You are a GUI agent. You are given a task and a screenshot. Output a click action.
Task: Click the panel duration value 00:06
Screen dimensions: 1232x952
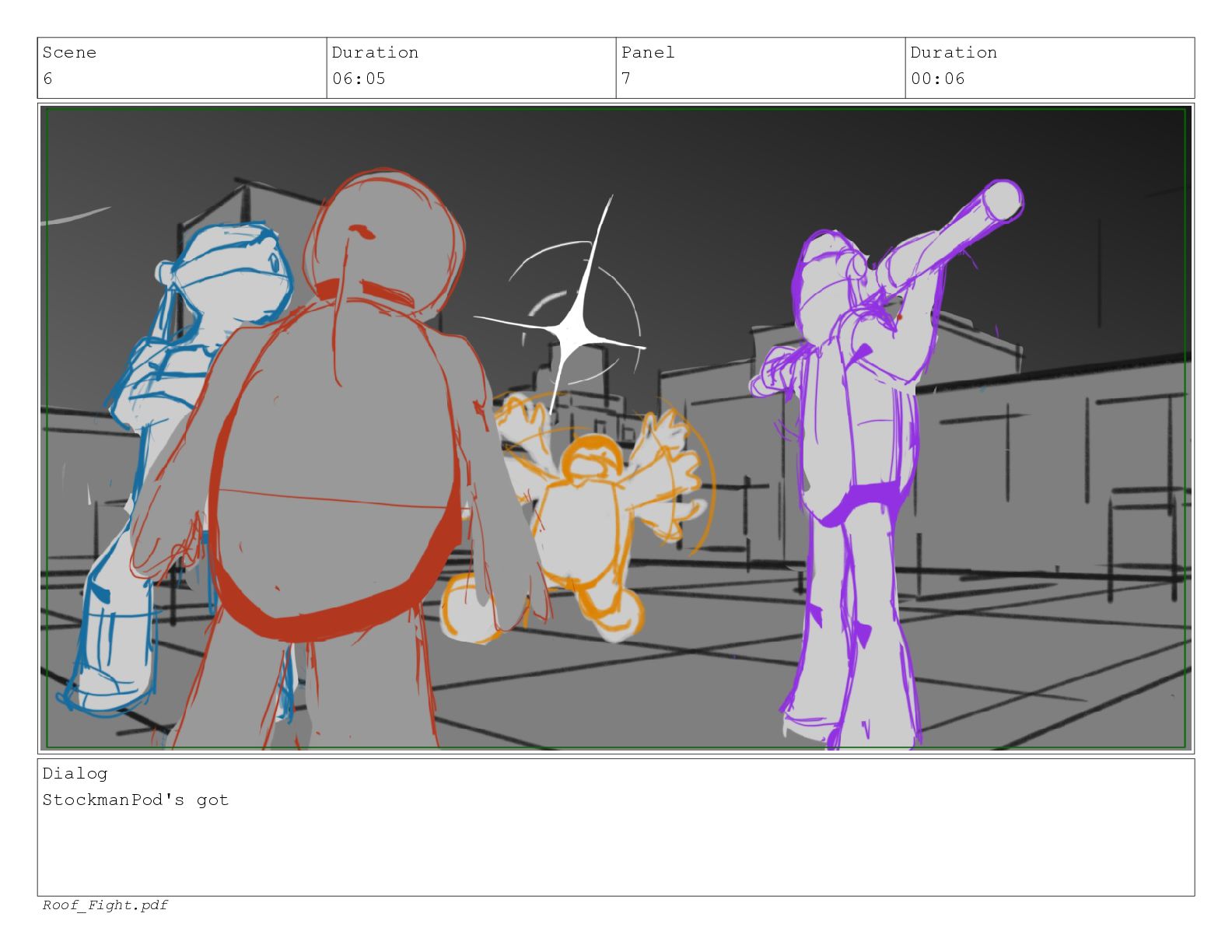[x=937, y=79]
